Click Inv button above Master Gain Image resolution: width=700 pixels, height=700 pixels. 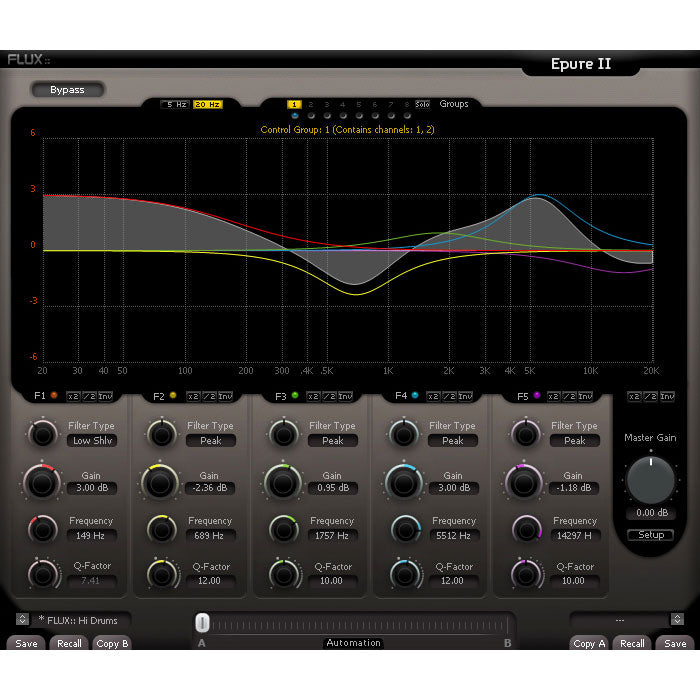667,396
